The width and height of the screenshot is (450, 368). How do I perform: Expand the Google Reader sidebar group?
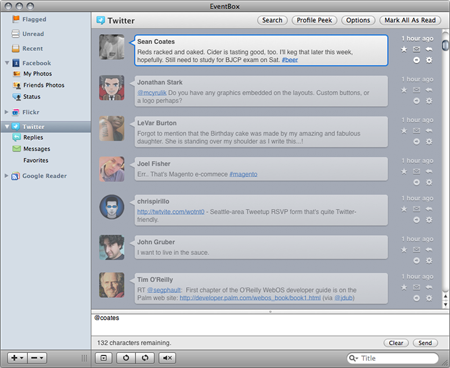point(7,176)
